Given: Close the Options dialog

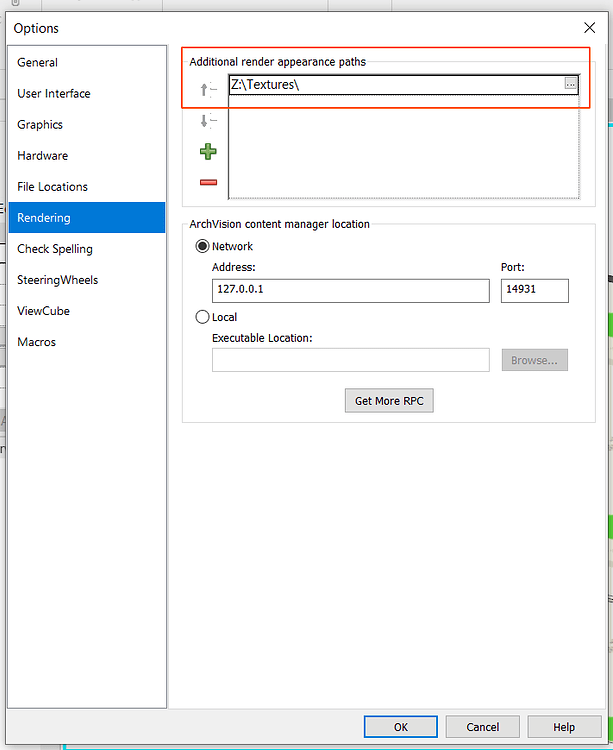Looking at the screenshot, I should [590, 28].
